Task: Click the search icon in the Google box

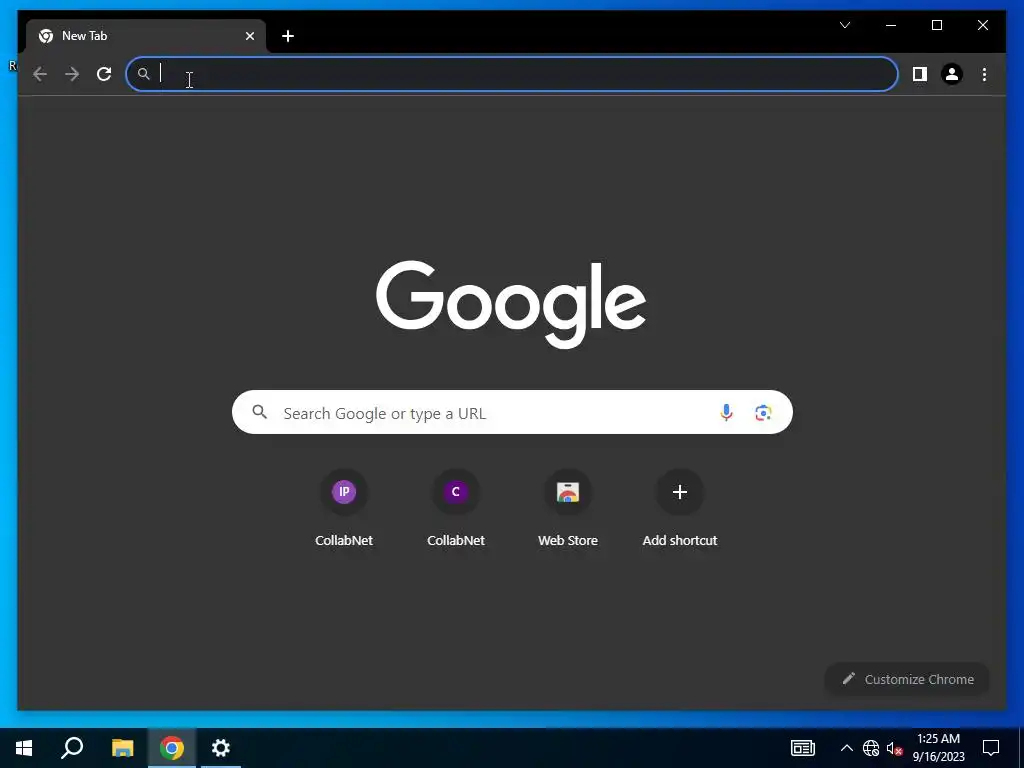Action: point(260,412)
